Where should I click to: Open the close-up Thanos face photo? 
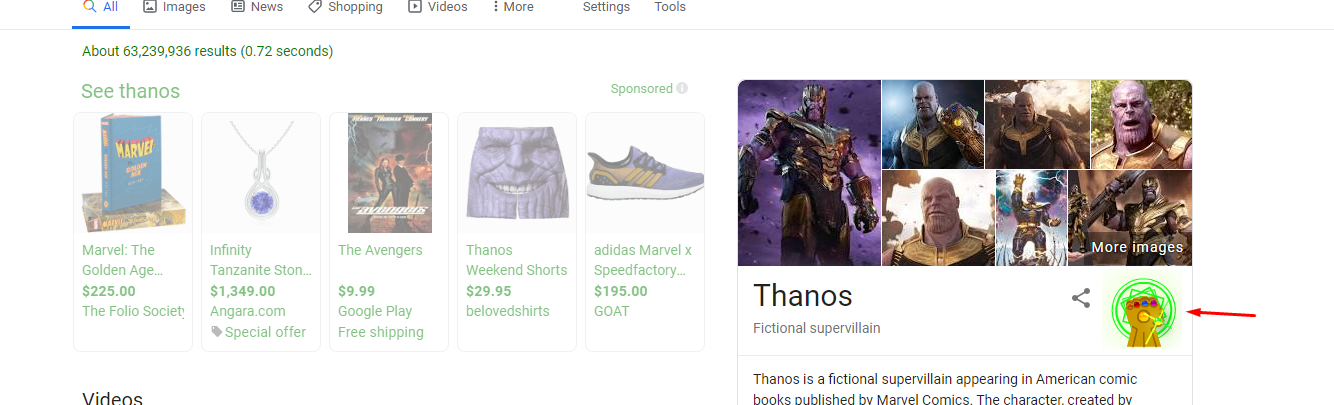click(x=1141, y=124)
